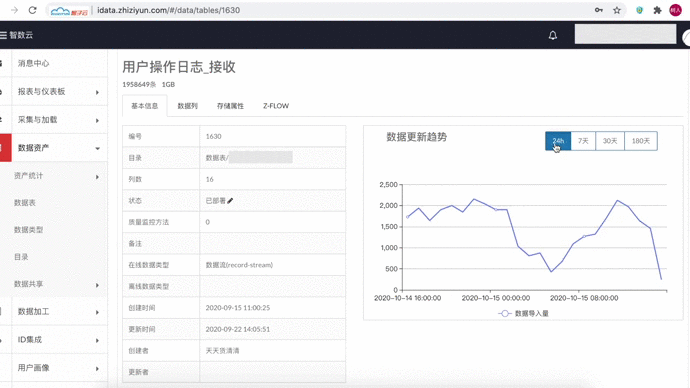
Task: Open 数据共享 submenu item
Action: (29, 284)
